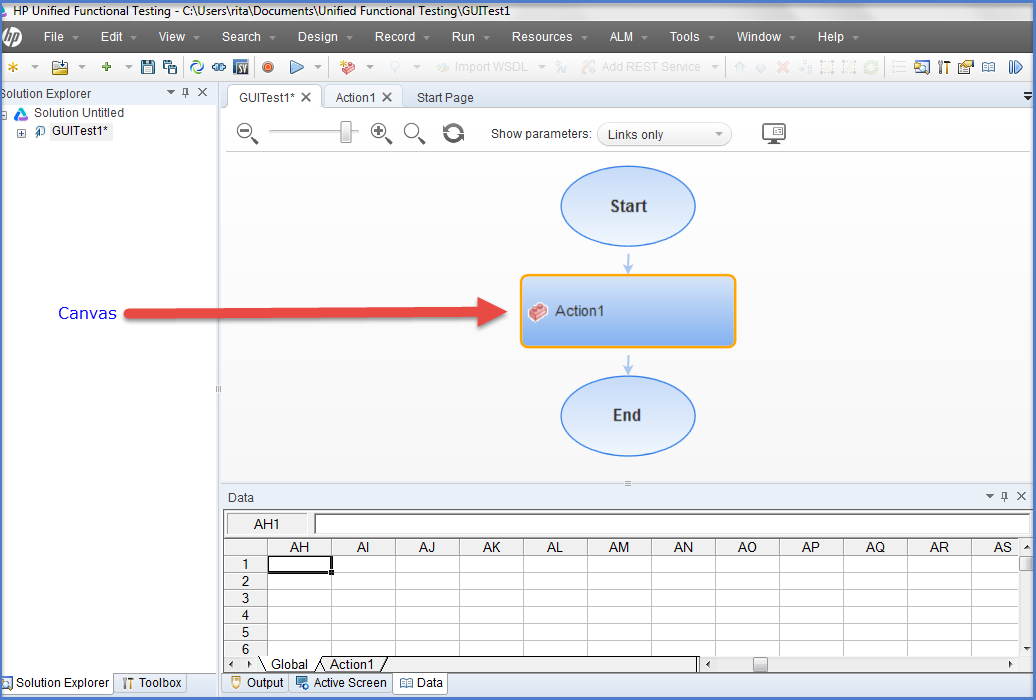Select the Action1 node on canvas
1036x700 pixels.
coord(628,311)
